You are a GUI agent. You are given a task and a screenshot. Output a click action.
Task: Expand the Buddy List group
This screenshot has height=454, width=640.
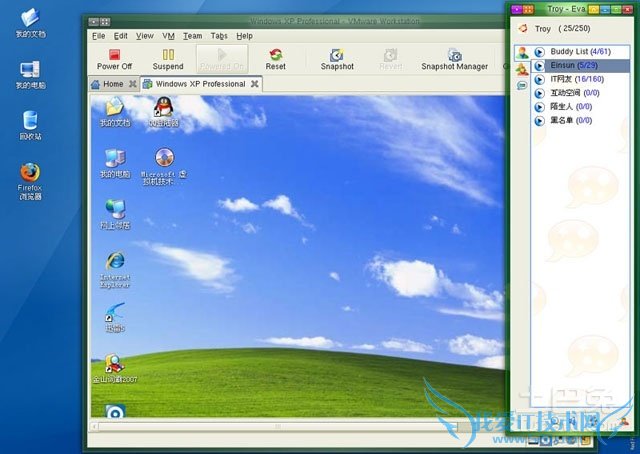539,51
